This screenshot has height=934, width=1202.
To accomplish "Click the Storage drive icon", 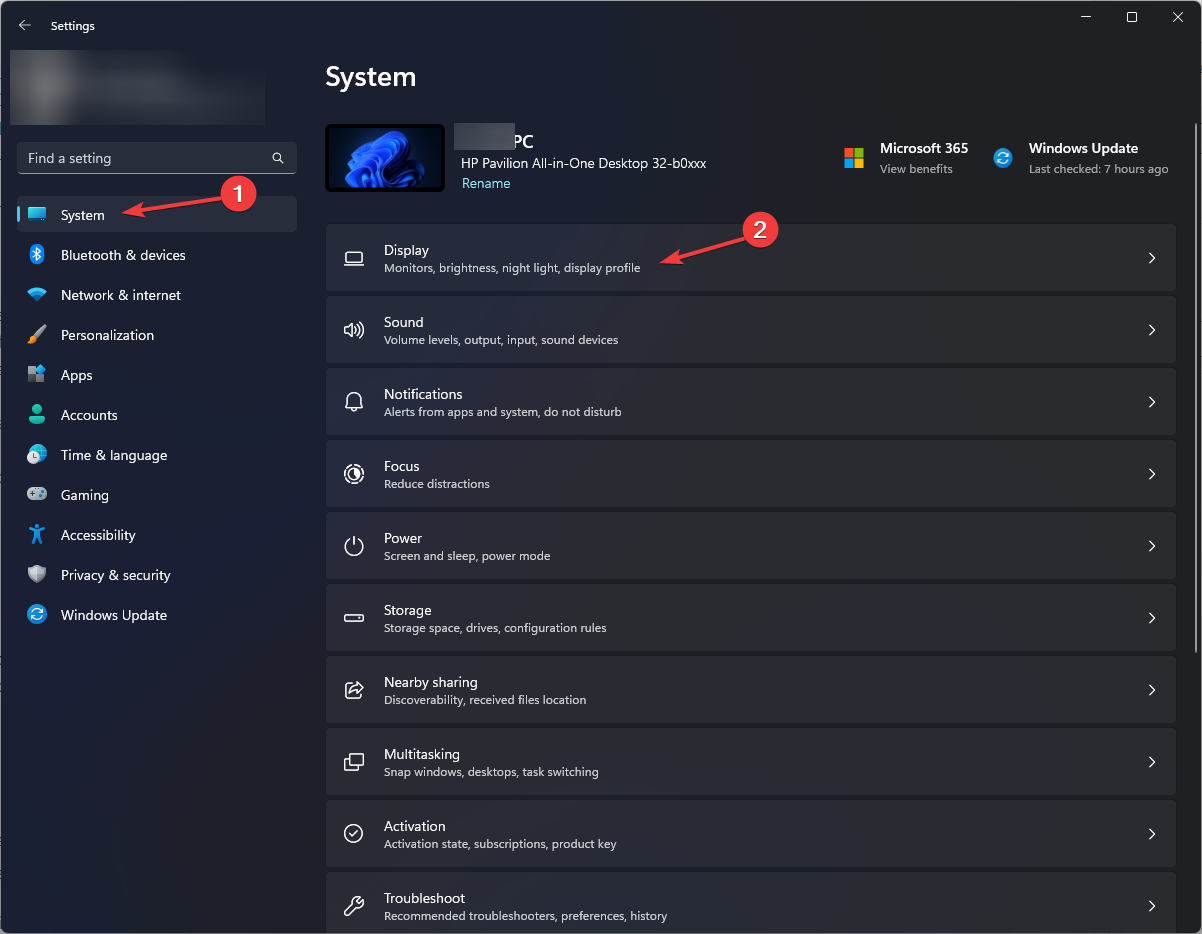I will (x=354, y=618).
